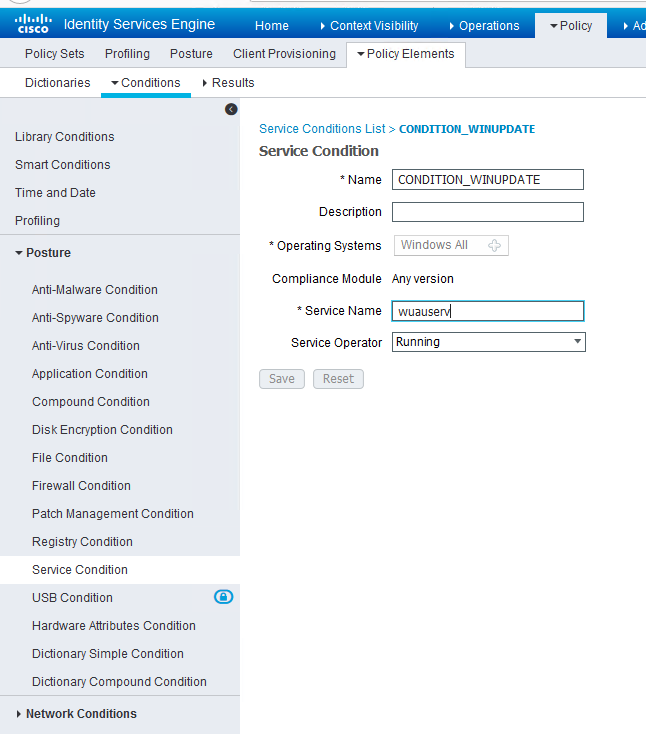646x734 pixels.
Task: Open the Client Provisioning tab
Action: point(284,54)
